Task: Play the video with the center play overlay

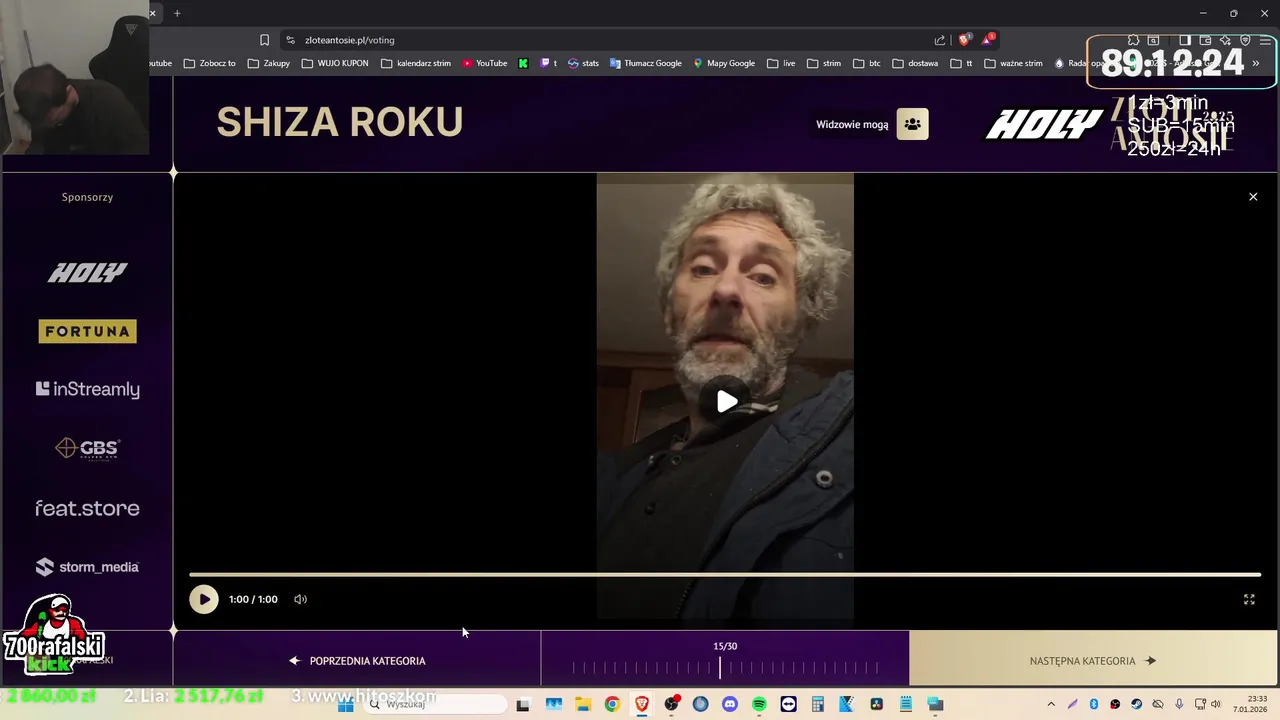Action: point(727,401)
